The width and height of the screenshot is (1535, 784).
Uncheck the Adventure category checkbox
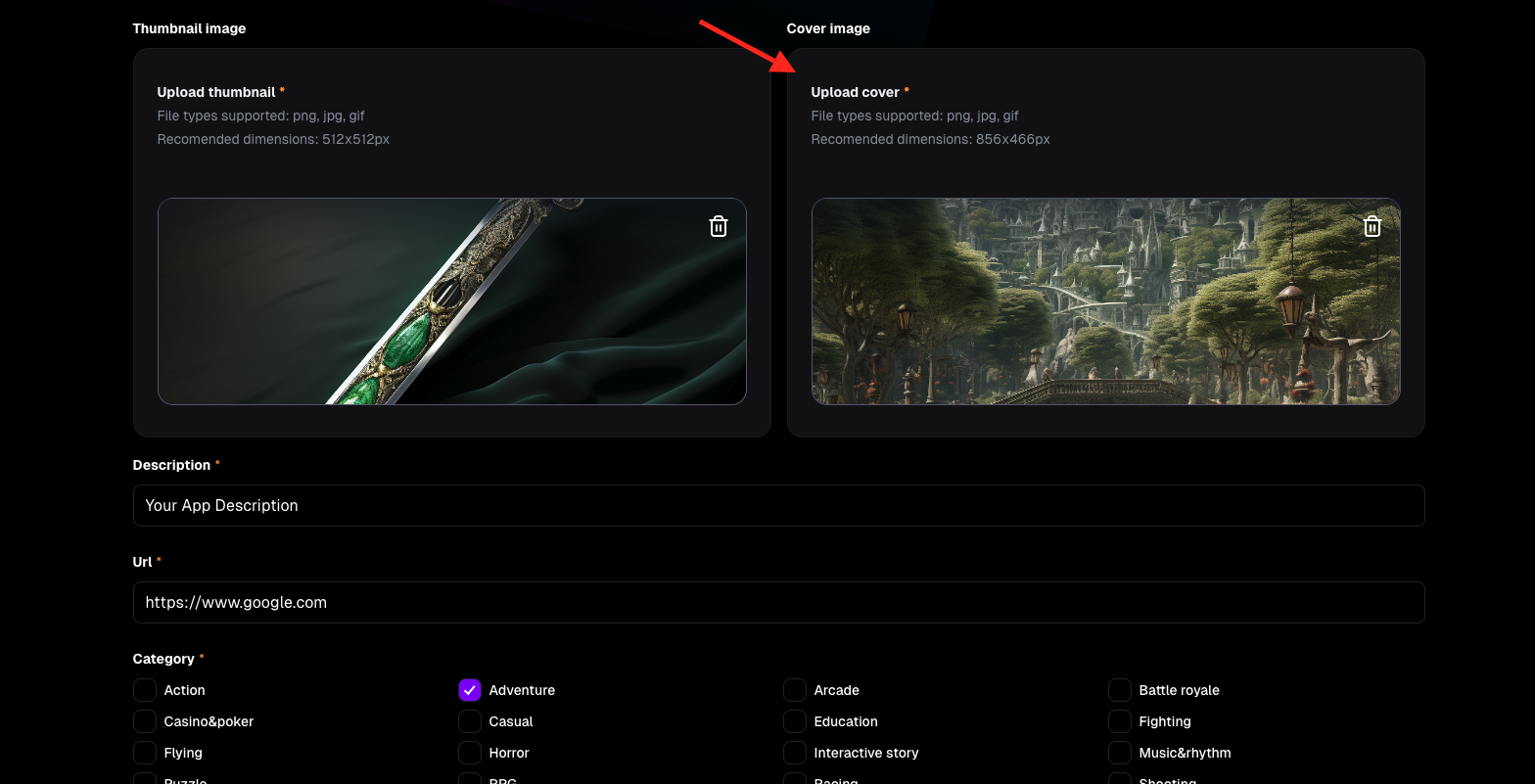click(470, 690)
